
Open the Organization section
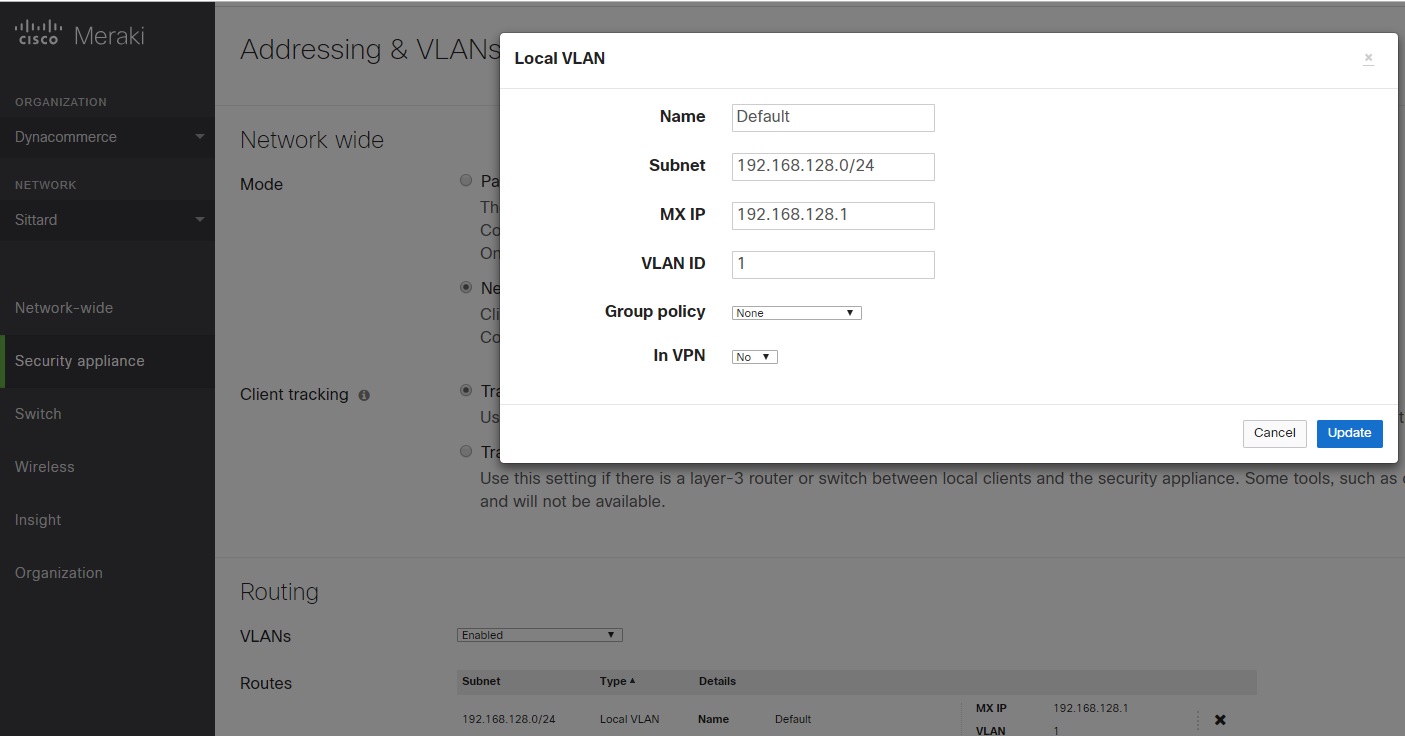58,572
